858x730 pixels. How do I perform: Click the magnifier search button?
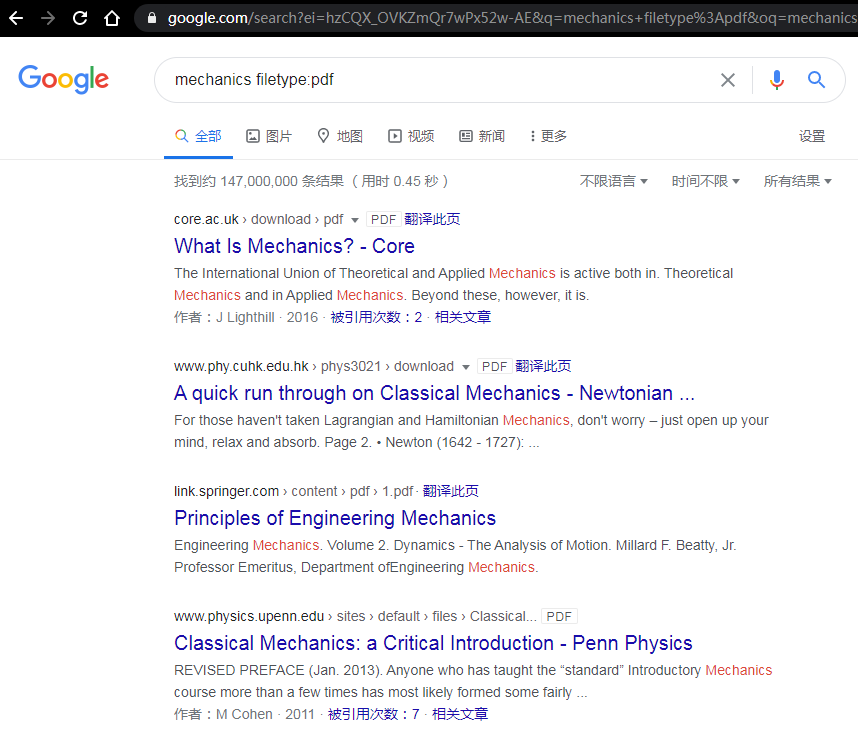pyautogui.click(x=817, y=80)
